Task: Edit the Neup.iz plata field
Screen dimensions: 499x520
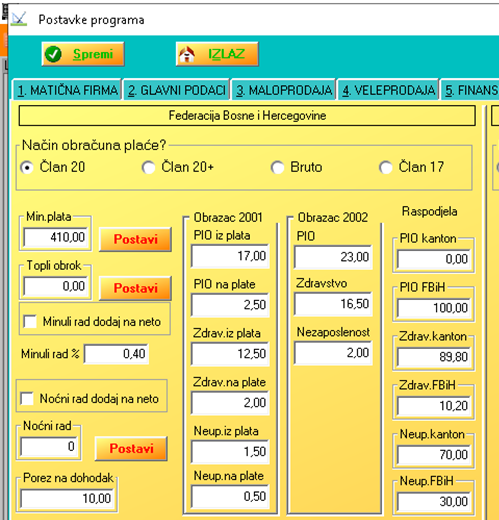Action: pyautogui.click(x=230, y=452)
